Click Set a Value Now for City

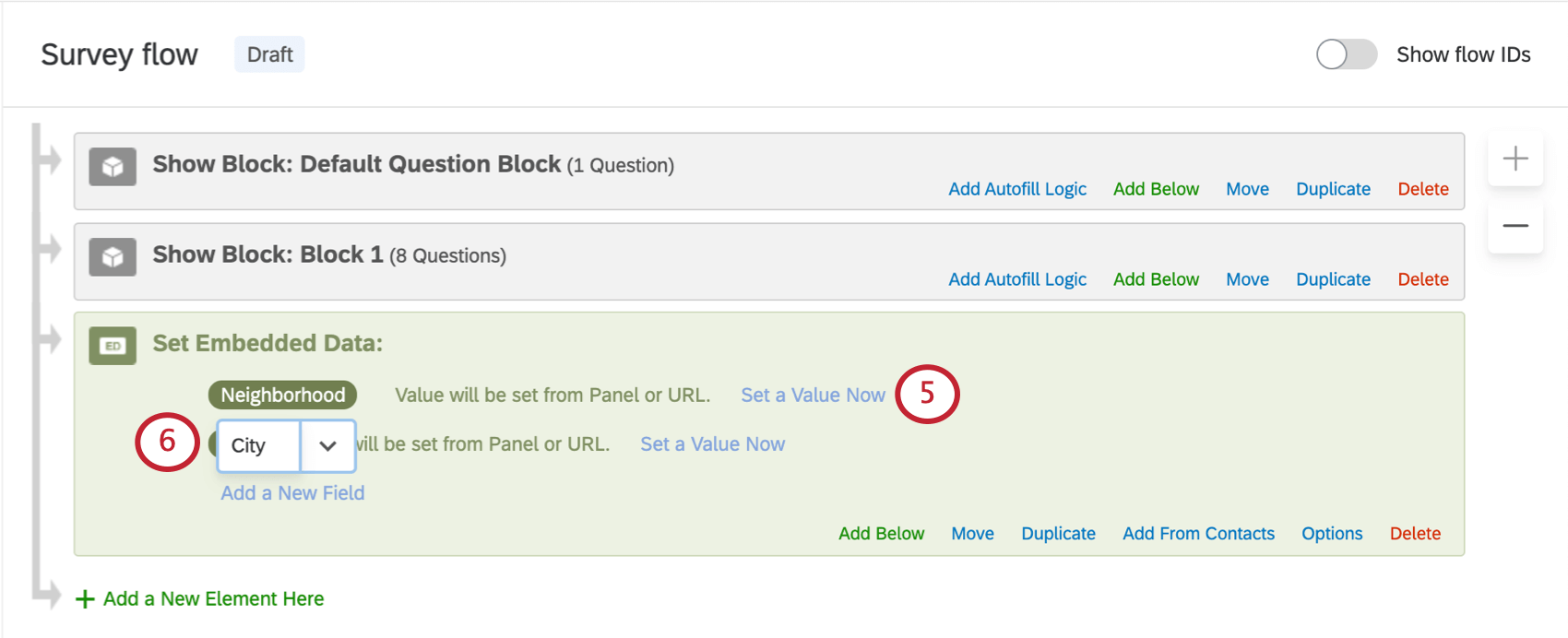coord(712,444)
